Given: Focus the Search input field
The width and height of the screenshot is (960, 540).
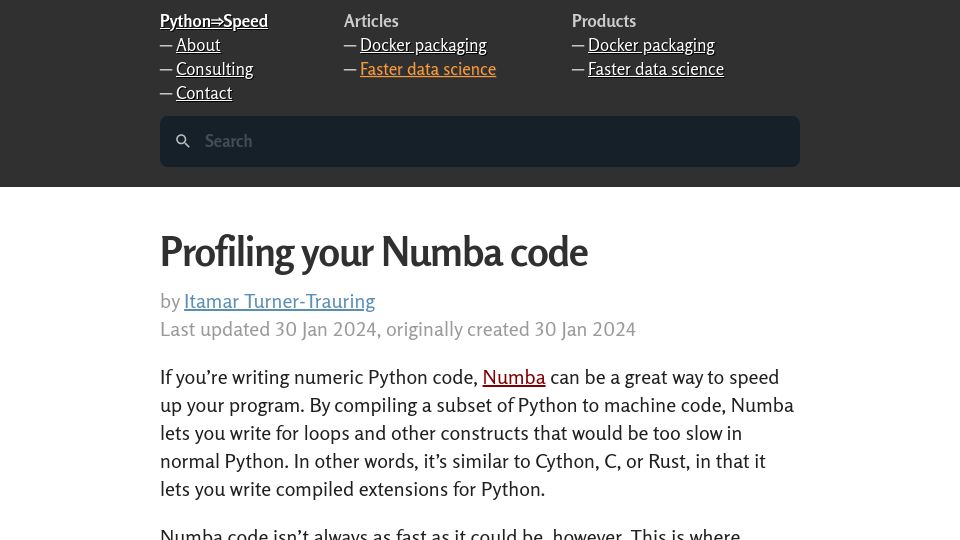Looking at the screenshot, I should click(x=479, y=141).
